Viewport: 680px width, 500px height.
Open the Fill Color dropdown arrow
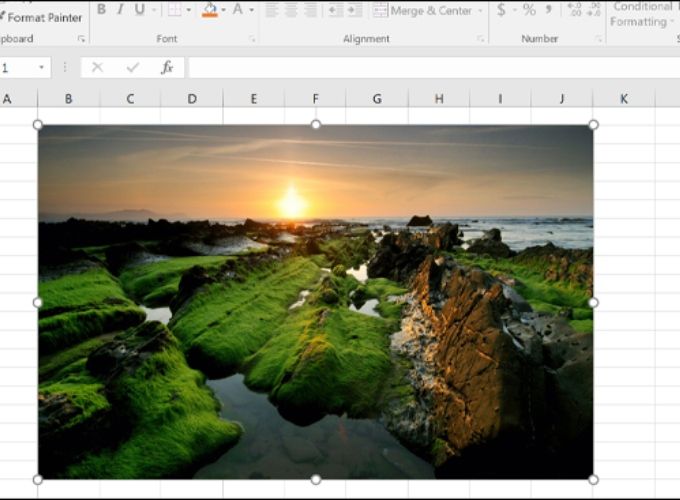223,10
